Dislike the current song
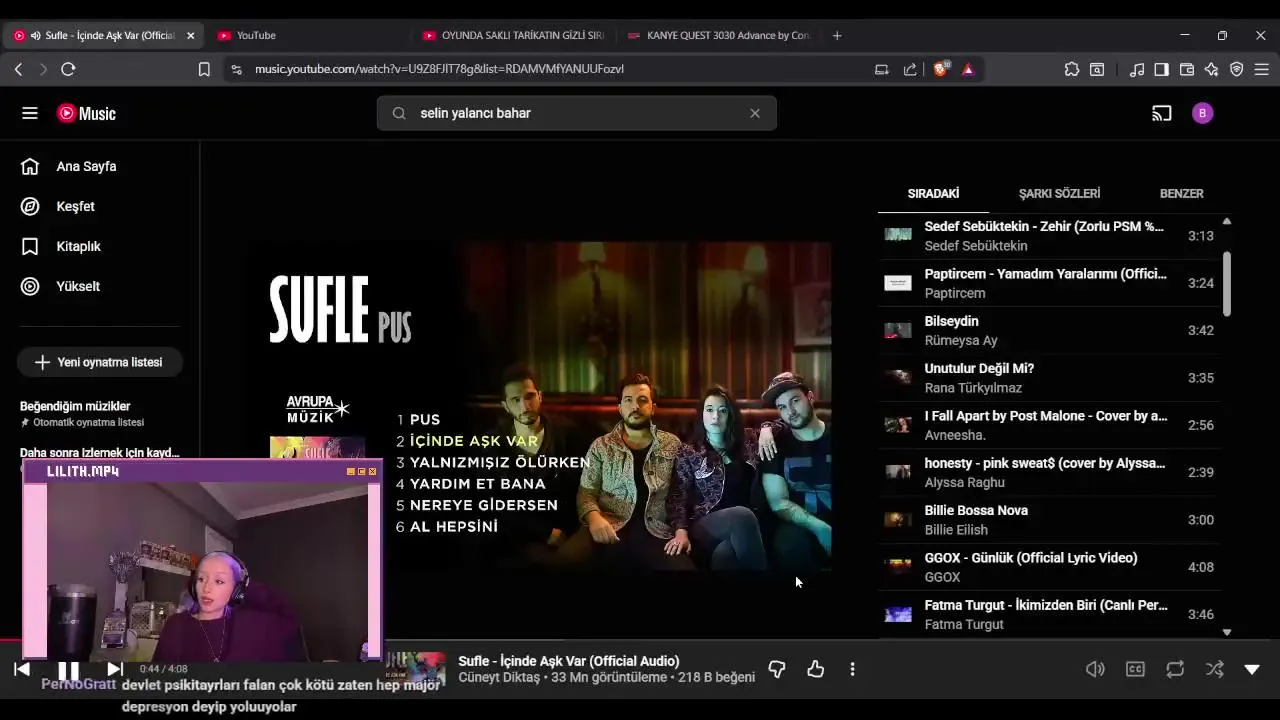This screenshot has height=720, width=1280. pyautogui.click(x=777, y=669)
